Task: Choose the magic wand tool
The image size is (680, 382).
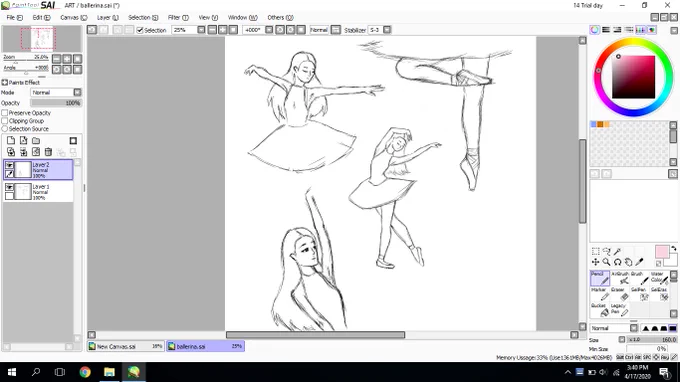Action: coord(617,251)
